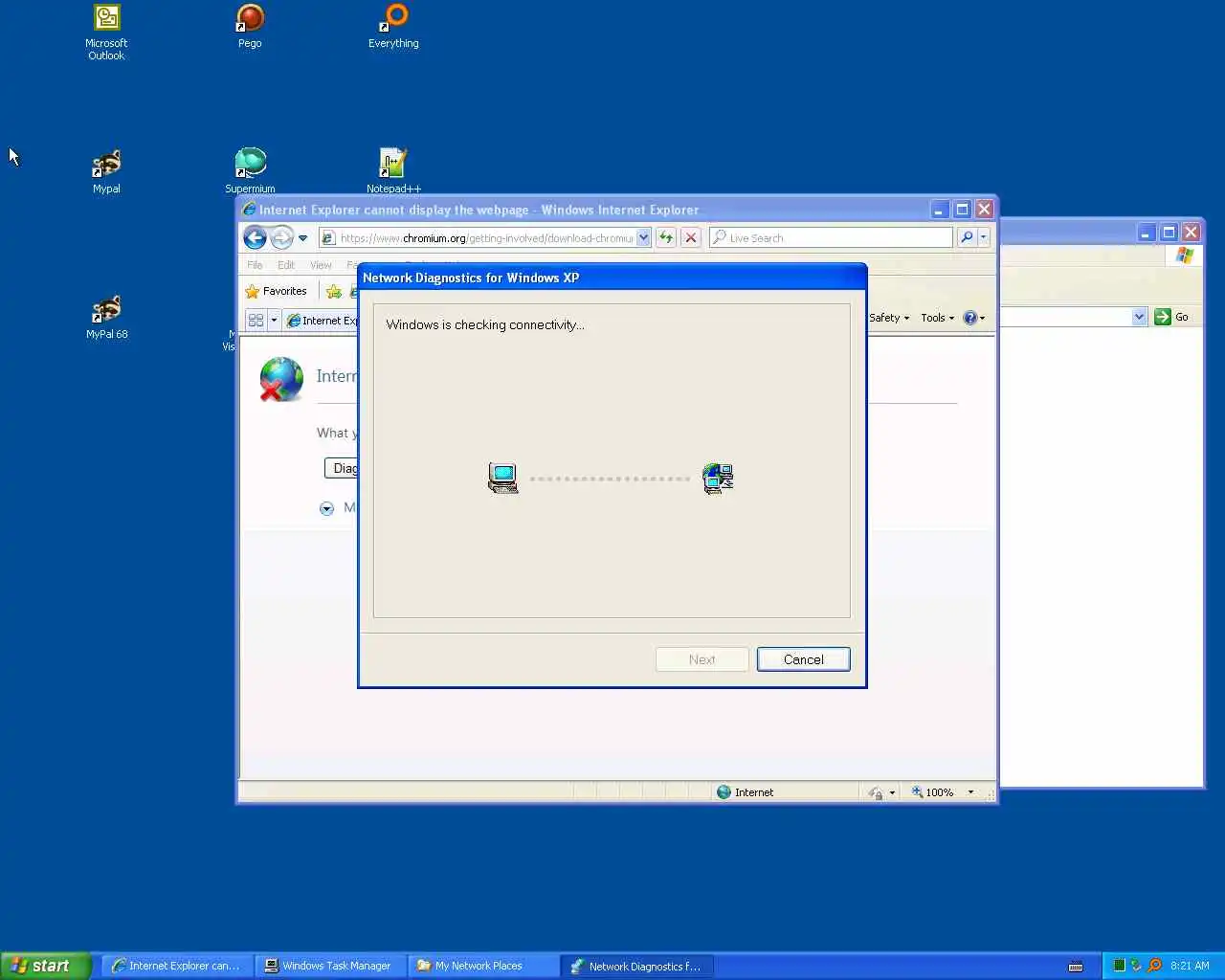1225x980 pixels.
Task: Click the red-X globe error icon
Action: tap(281, 379)
